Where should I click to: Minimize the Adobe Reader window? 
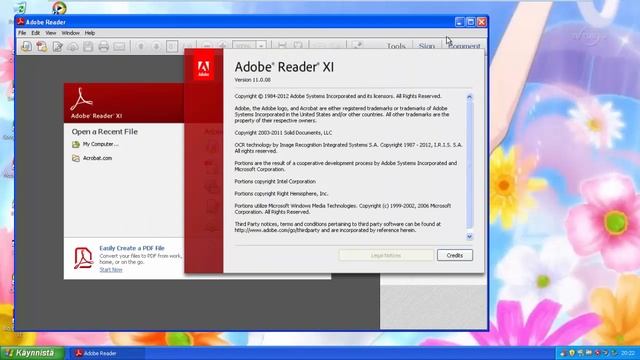pos(459,22)
